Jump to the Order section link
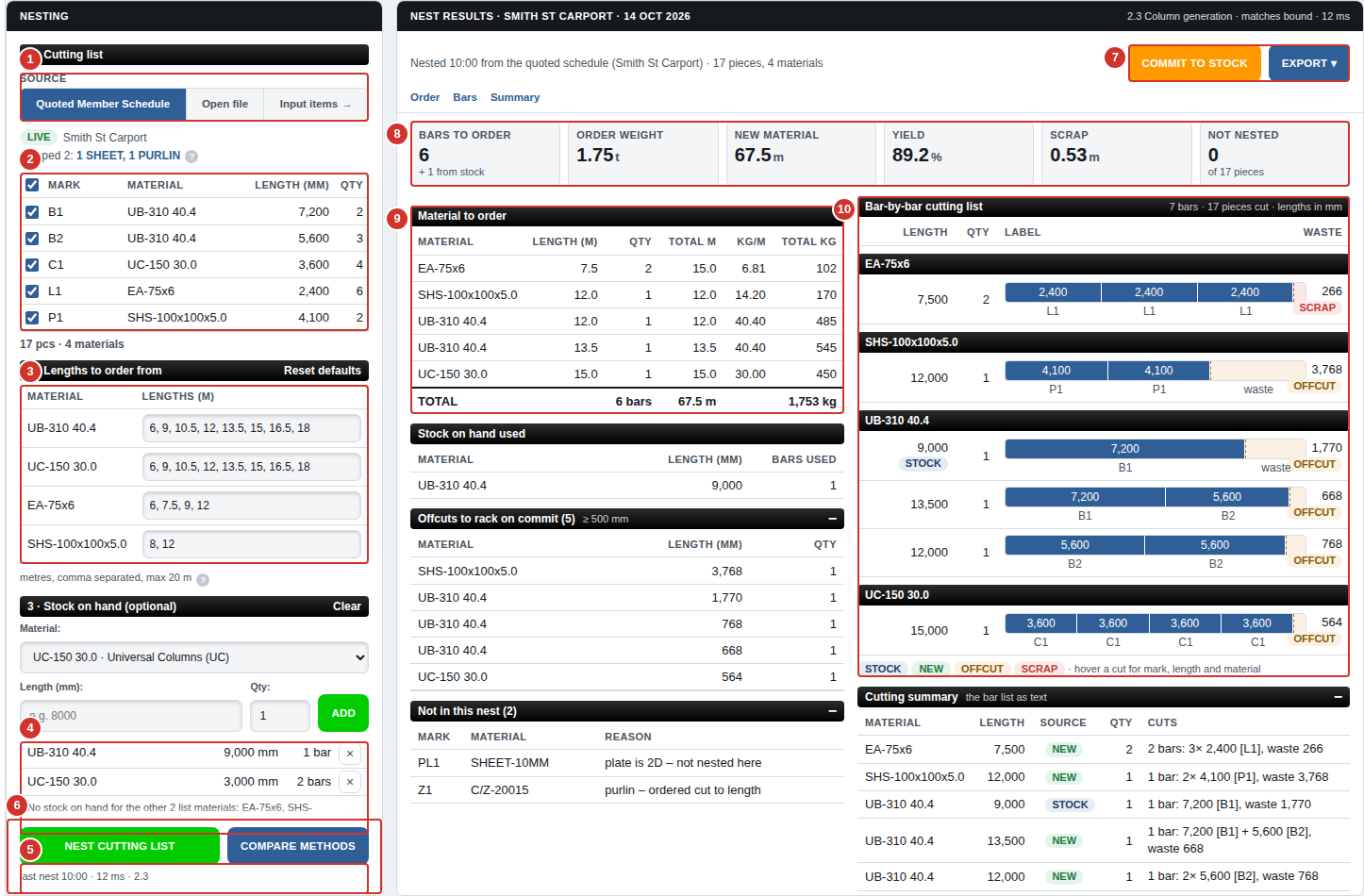This screenshot has width=1364, height=896. 424,97
